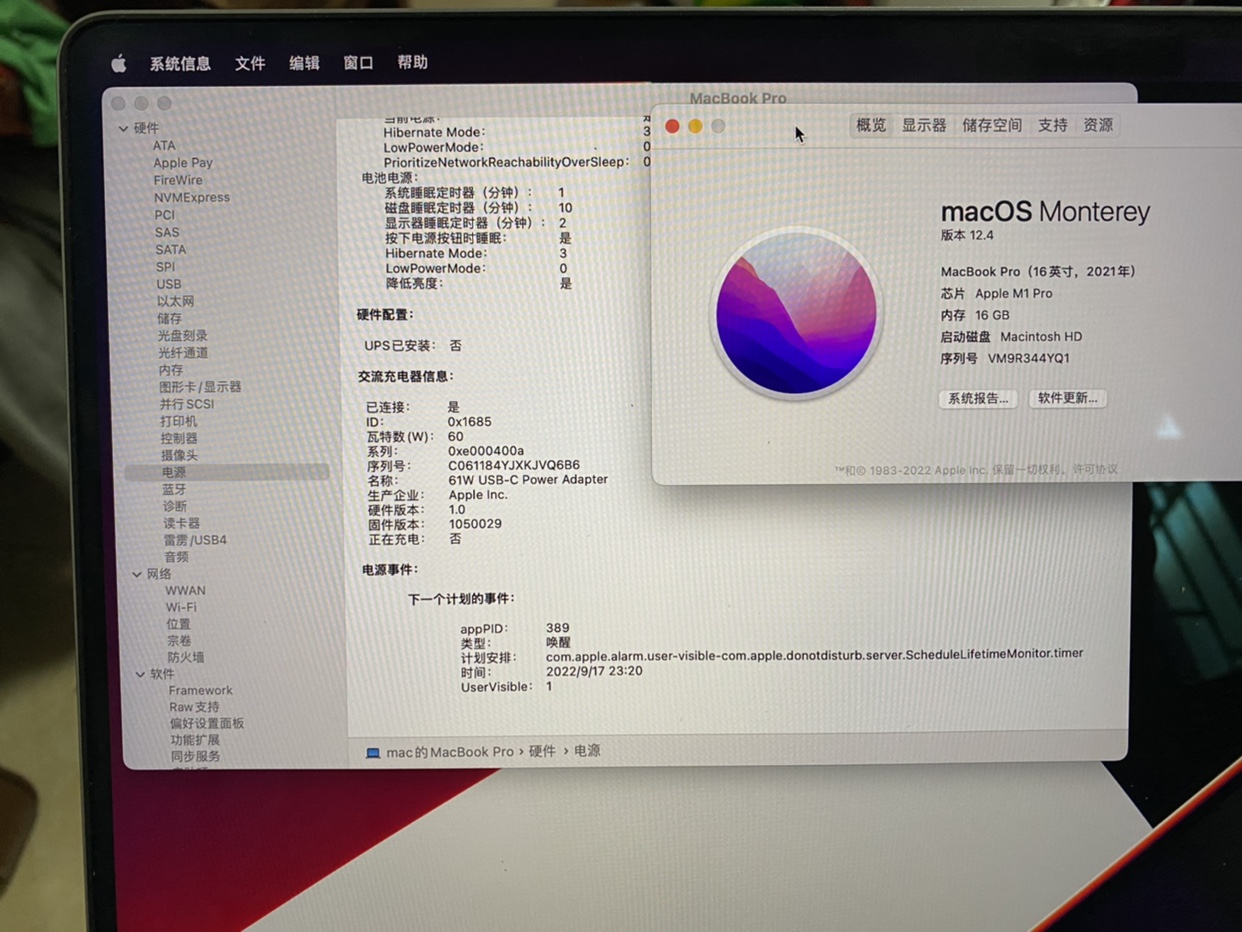Image resolution: width=1242 pixels, height=932 pixels.
Task: Open the 帮助 menu
Action: point(412,62)
